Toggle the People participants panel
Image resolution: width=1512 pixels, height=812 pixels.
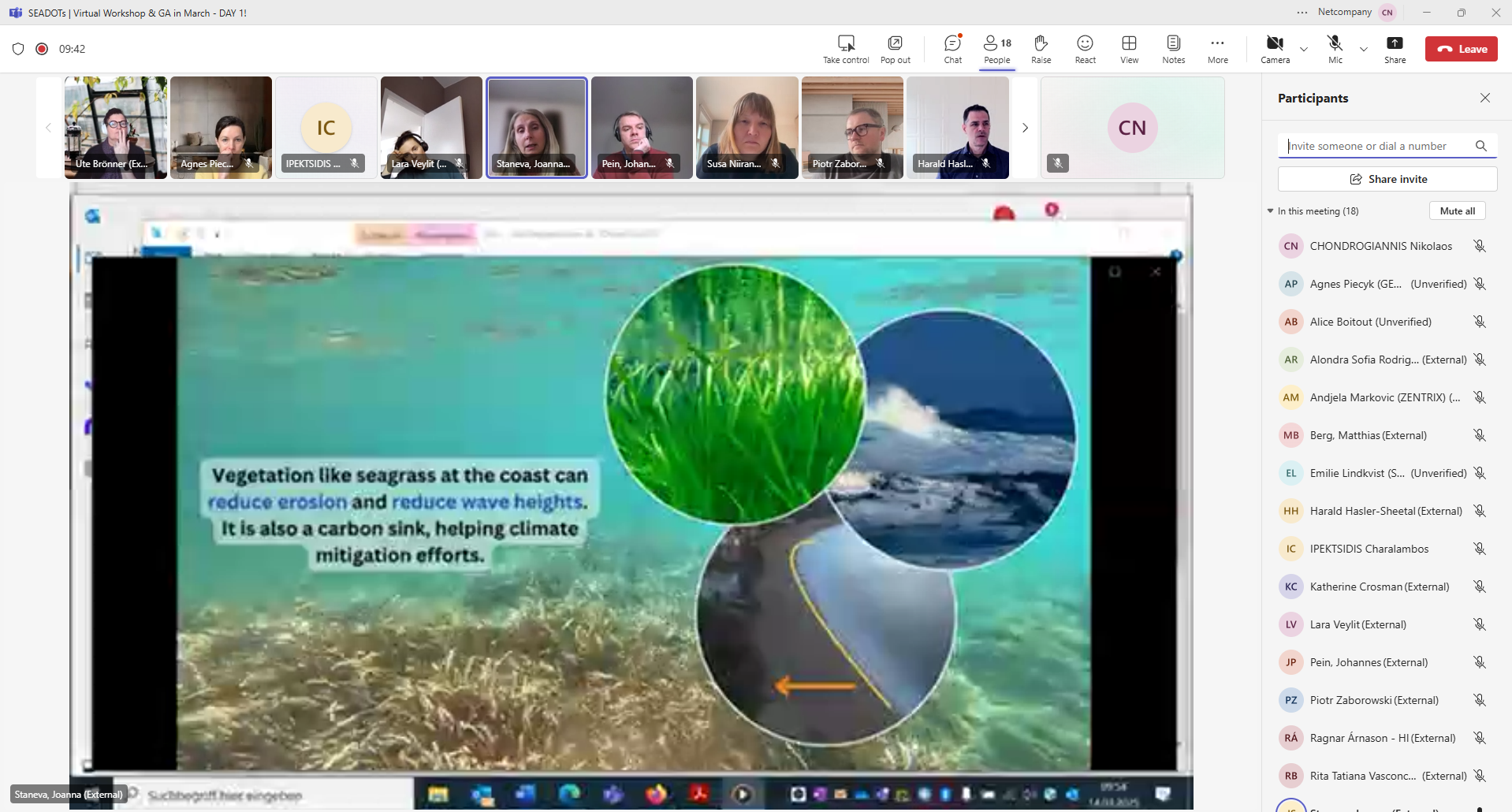[996, 49]
